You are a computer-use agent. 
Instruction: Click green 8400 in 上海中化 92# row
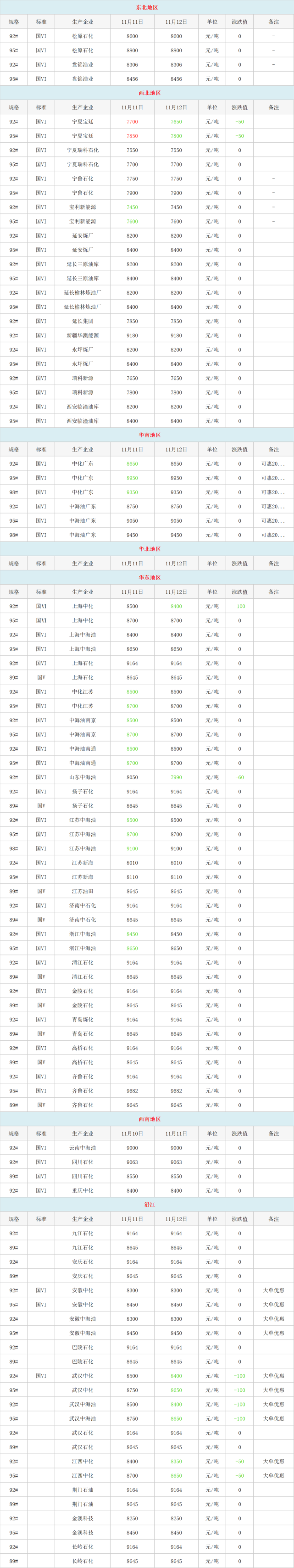pyautogui.click(x=176, y=606)
